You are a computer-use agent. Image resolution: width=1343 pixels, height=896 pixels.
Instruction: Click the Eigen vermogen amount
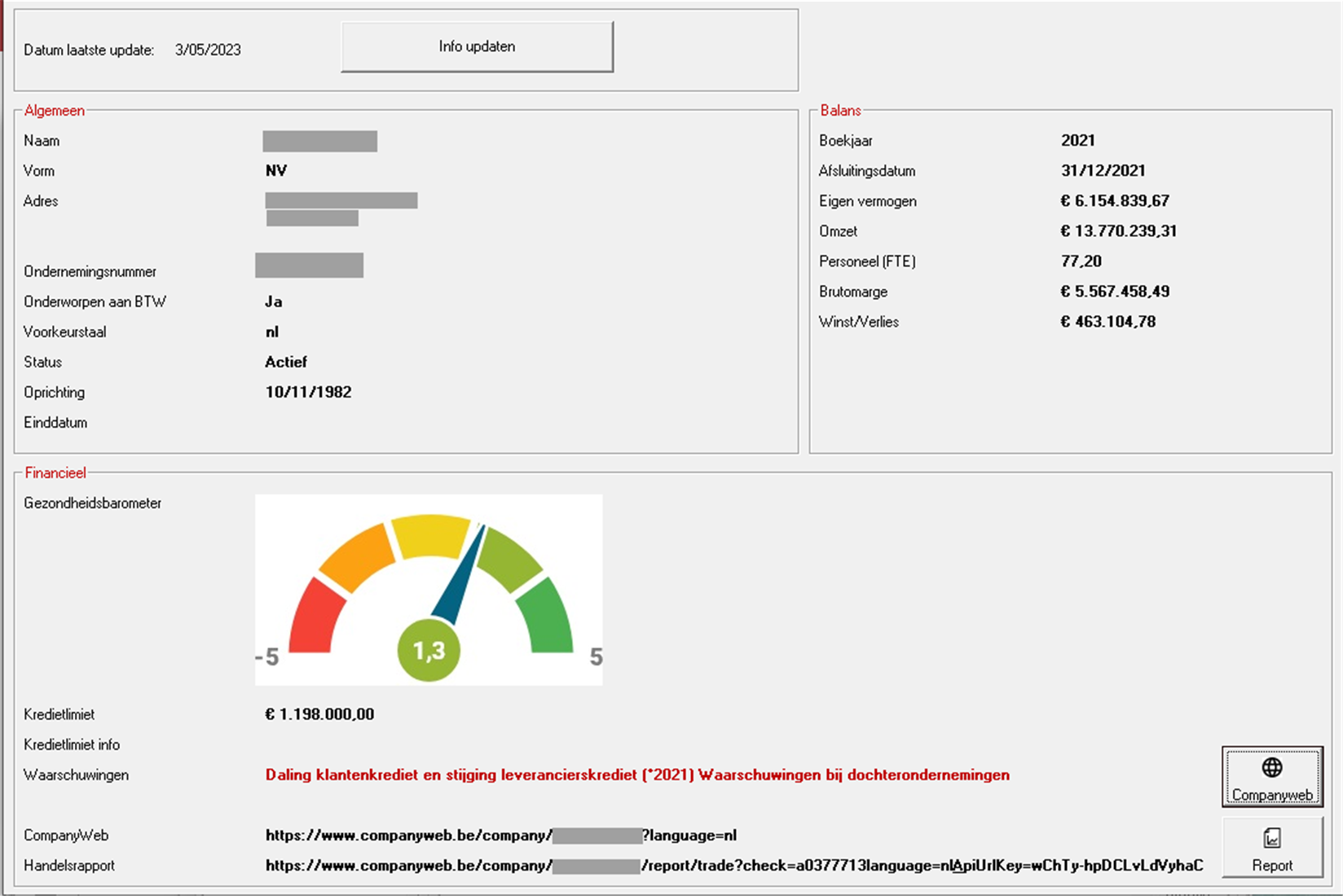(x=1114, y=201)
